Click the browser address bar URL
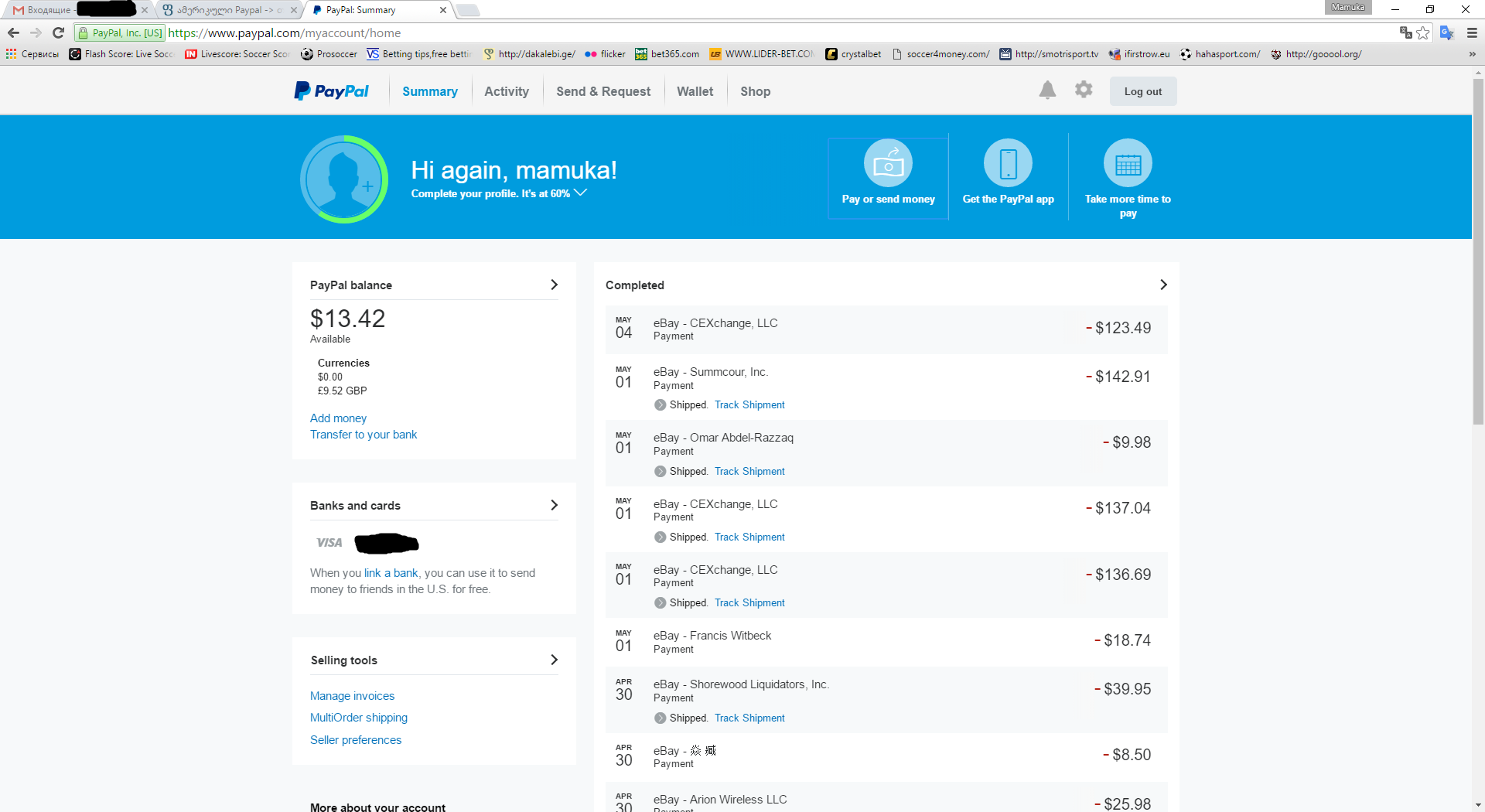Screen dimensions: 1485x812 click(285, 32)
